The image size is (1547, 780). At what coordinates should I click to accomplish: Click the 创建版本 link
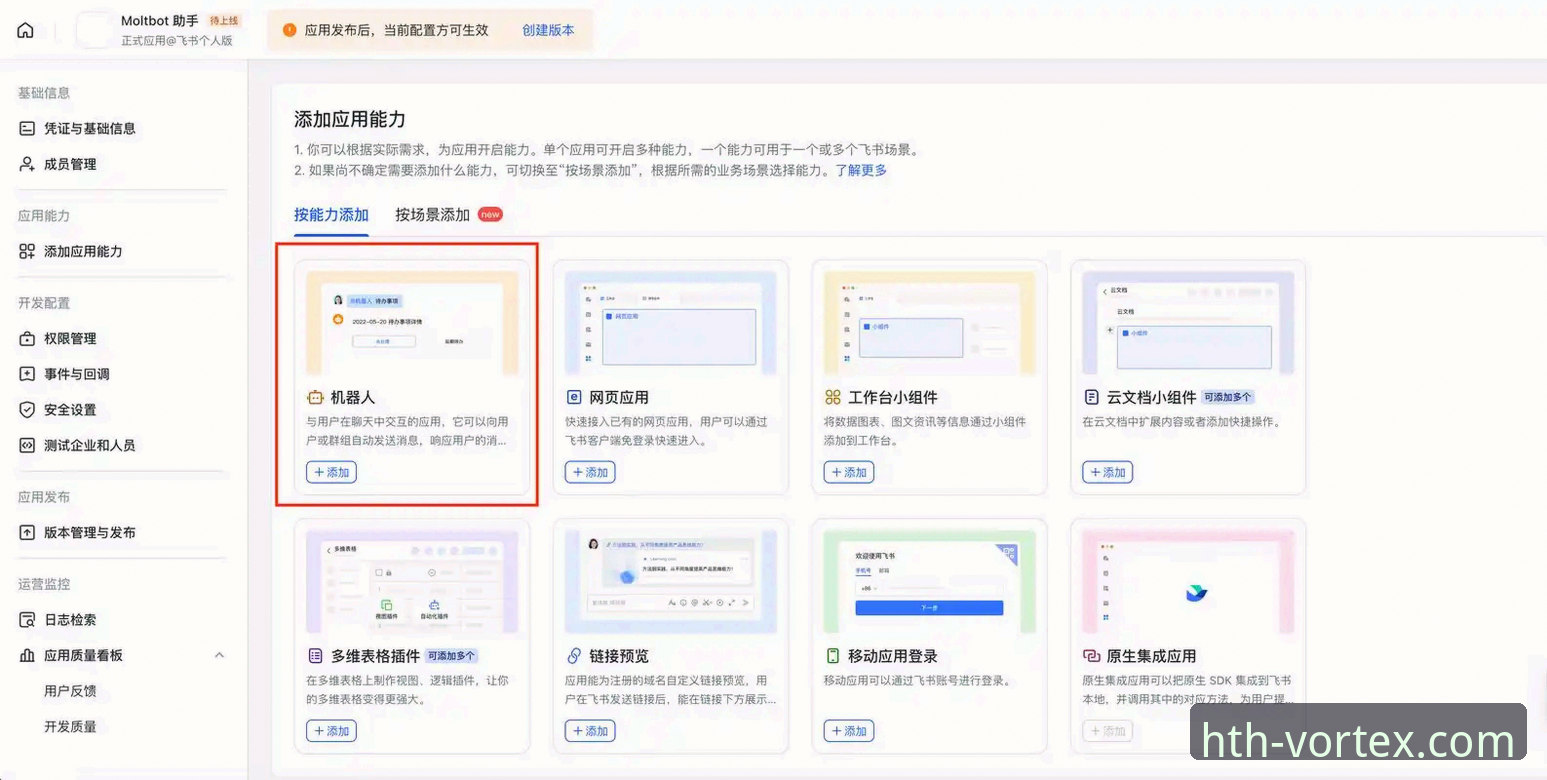point(548,30)
